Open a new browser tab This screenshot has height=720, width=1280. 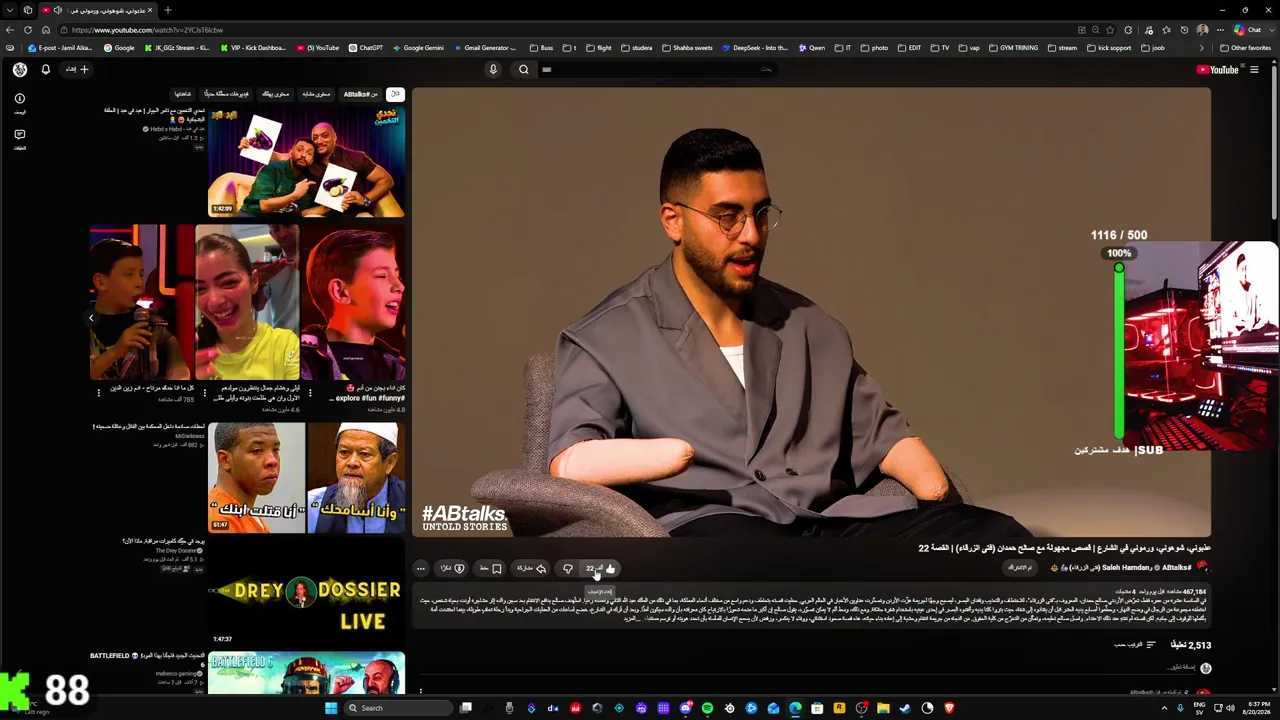167,10
